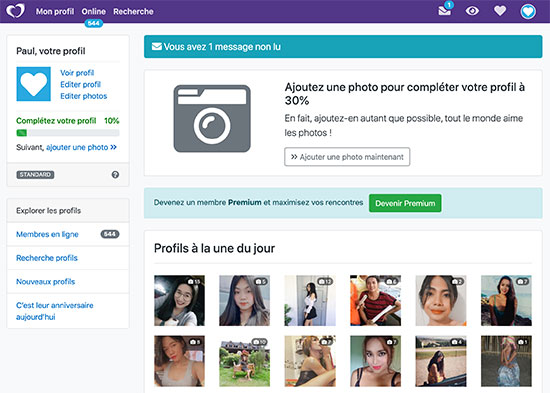
Task: Open profile of person in red striped shirt
Action: 375,301
